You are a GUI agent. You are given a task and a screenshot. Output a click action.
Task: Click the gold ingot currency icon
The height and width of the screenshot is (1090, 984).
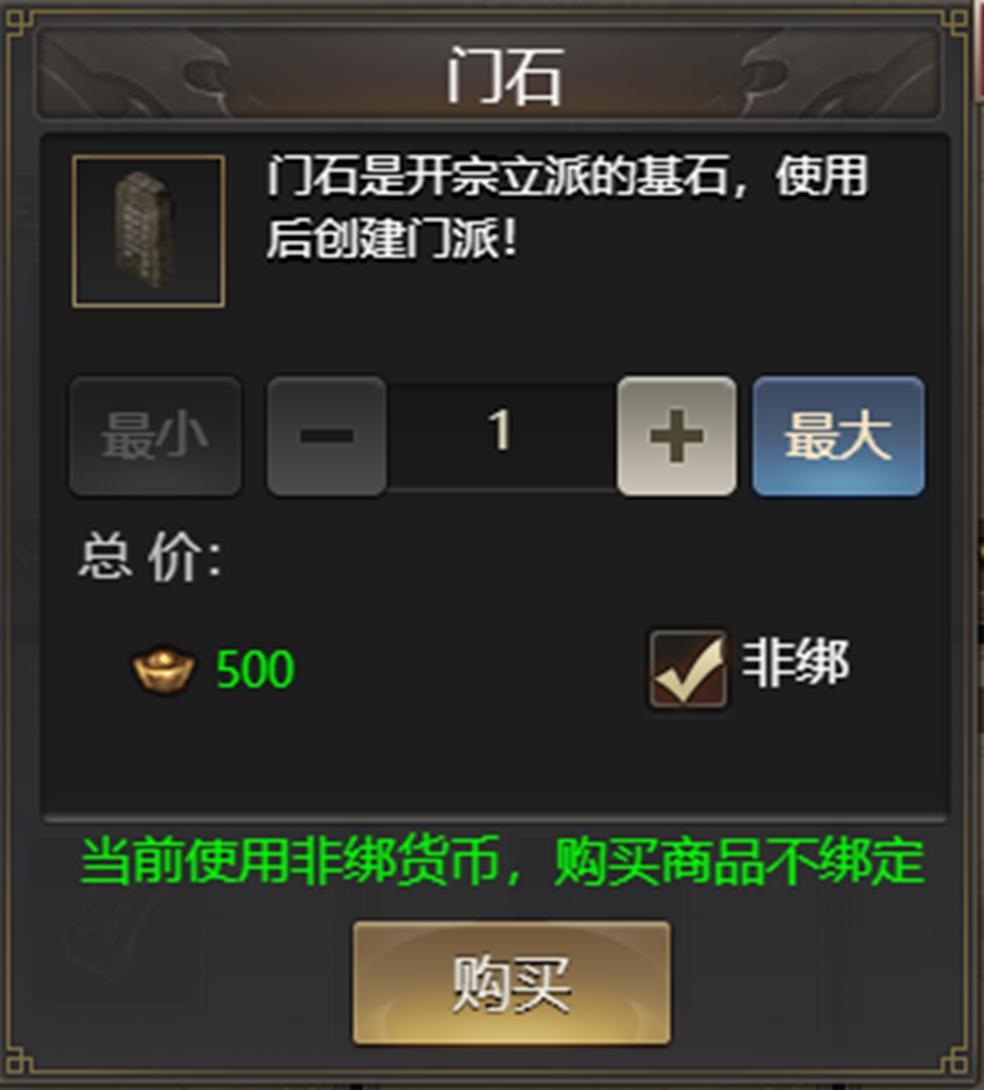[x=164, y=669]
